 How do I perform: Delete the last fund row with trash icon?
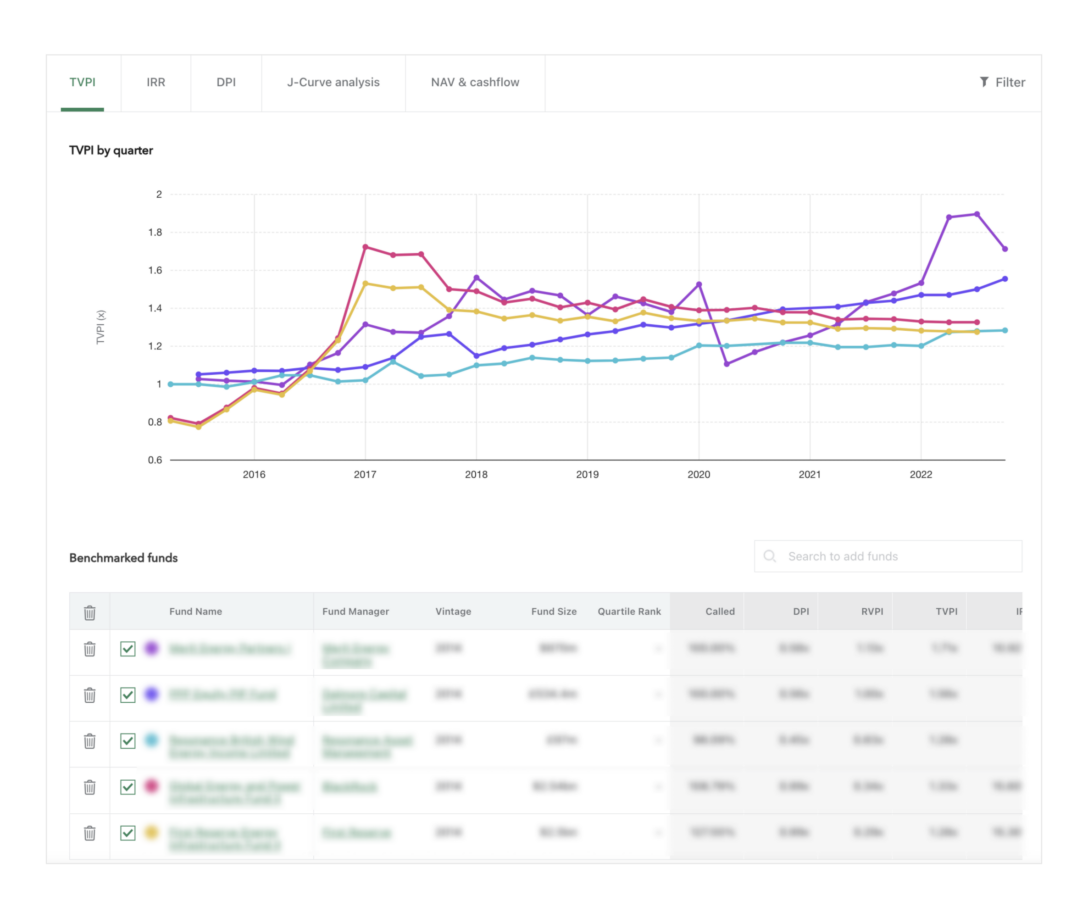(x=90, y=833)
